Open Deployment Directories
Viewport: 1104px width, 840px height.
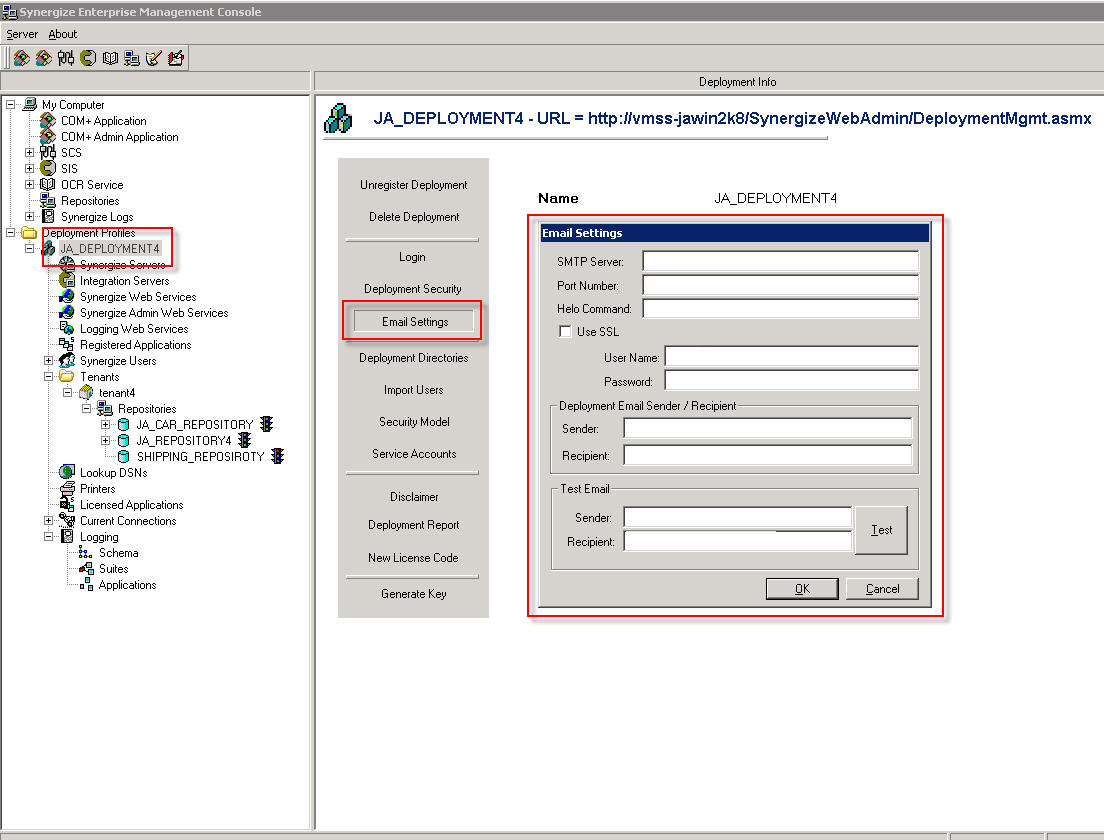(413, 358)
